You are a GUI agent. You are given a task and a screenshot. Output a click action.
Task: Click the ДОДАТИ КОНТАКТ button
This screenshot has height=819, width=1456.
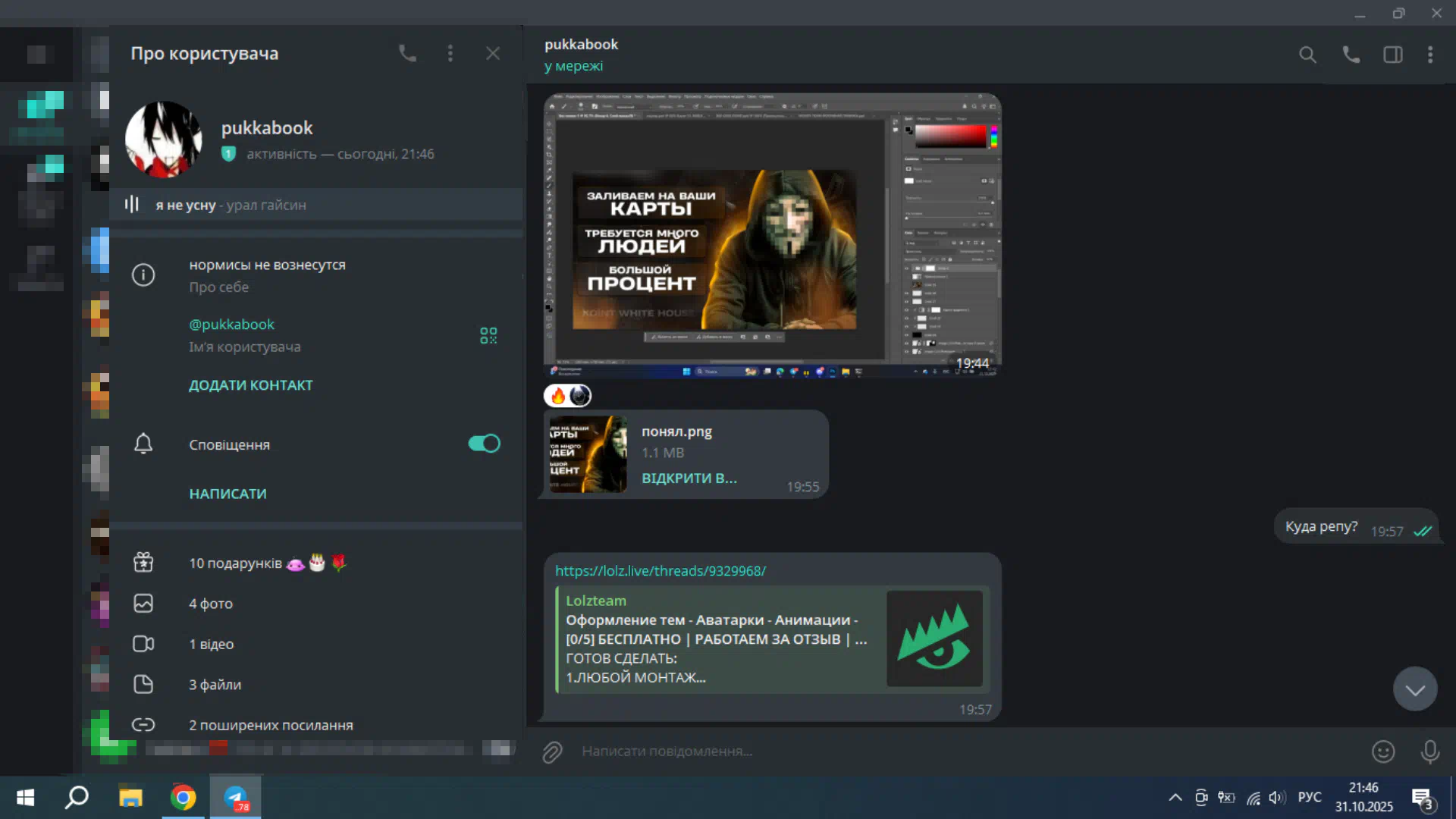(250, 385)
